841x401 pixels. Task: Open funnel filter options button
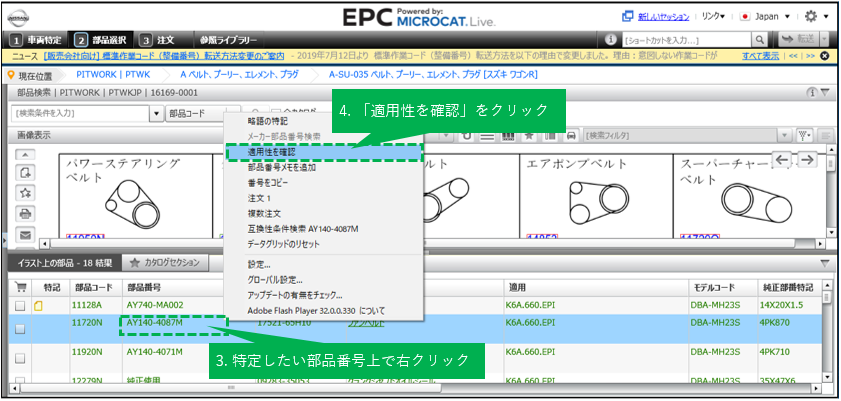805,136
